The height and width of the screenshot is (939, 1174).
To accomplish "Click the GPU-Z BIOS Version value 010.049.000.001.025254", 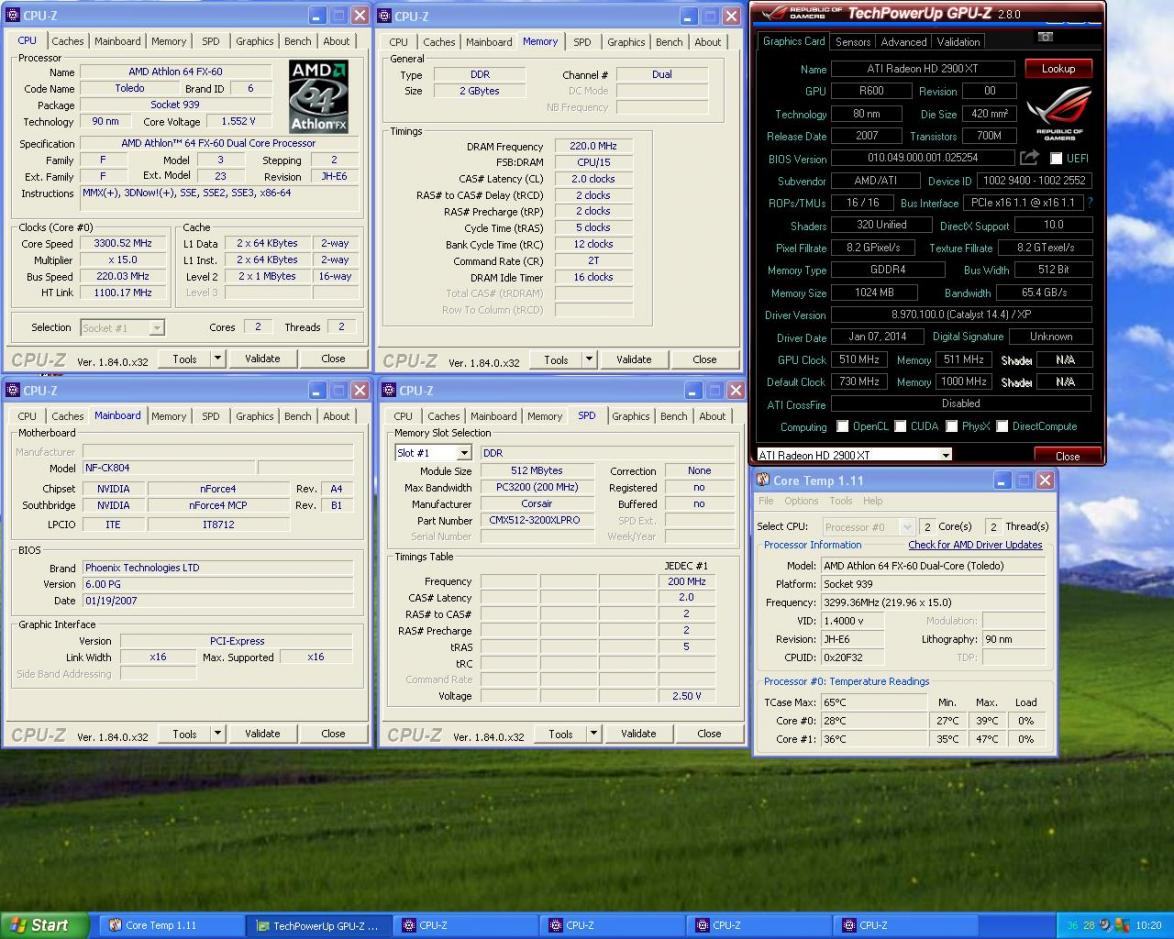I will click(922, 158).
